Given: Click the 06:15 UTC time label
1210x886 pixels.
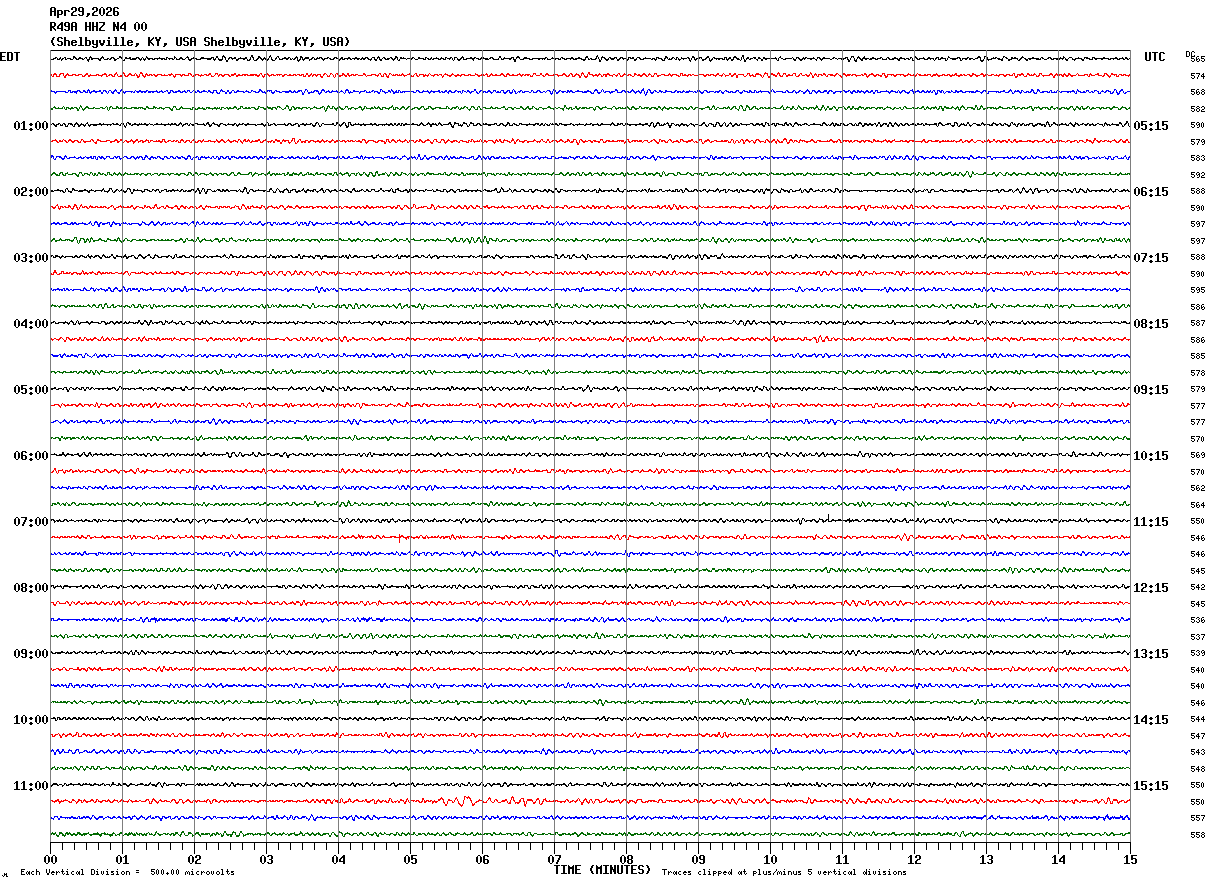Looking at the screenshot, I should 1150,192.
